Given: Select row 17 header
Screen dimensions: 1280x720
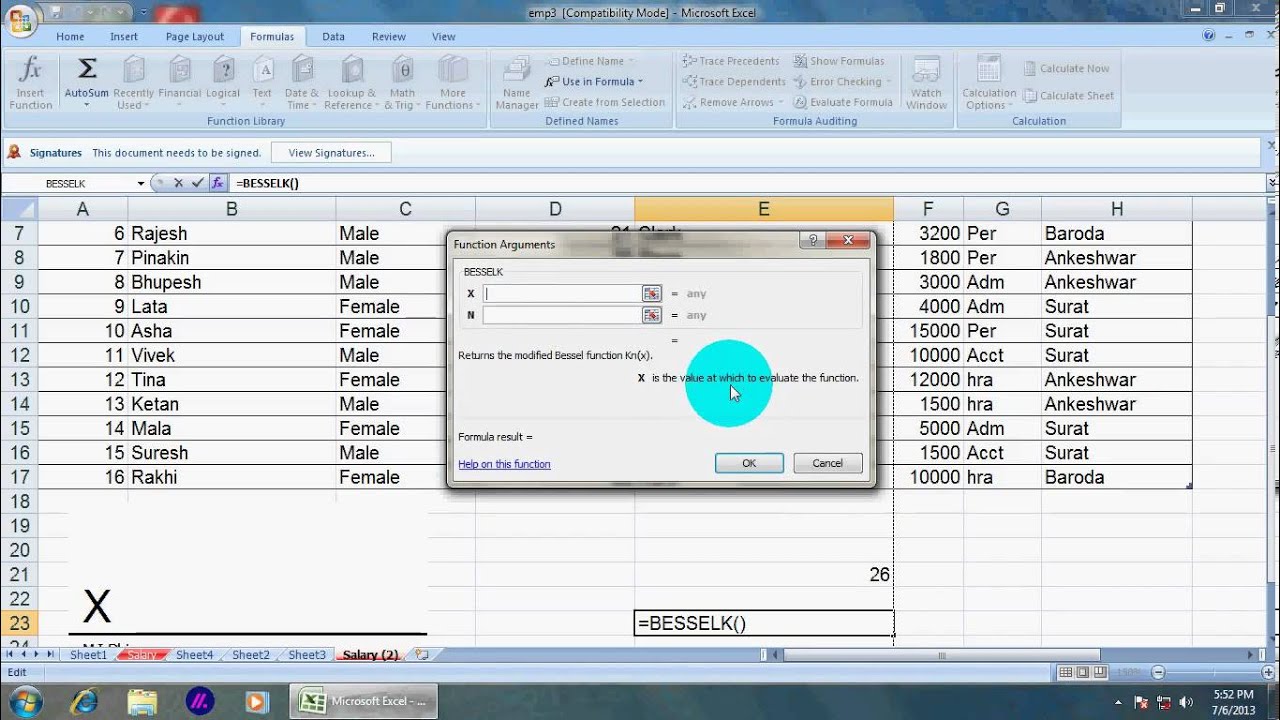Looking at the screenshot, I should coord(19,477).
